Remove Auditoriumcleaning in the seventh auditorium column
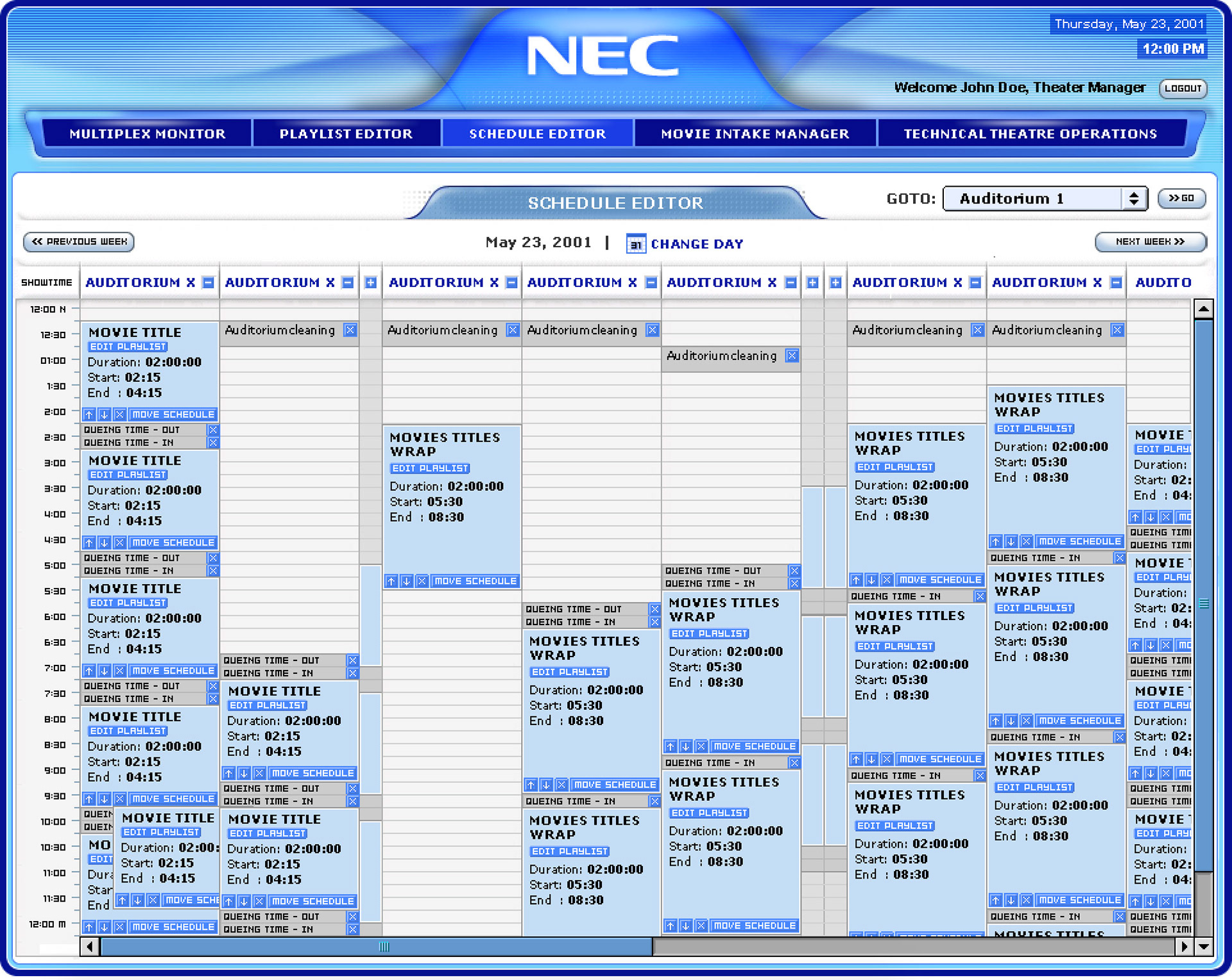The image size is (1232, 980). [x=1118, y=330]
